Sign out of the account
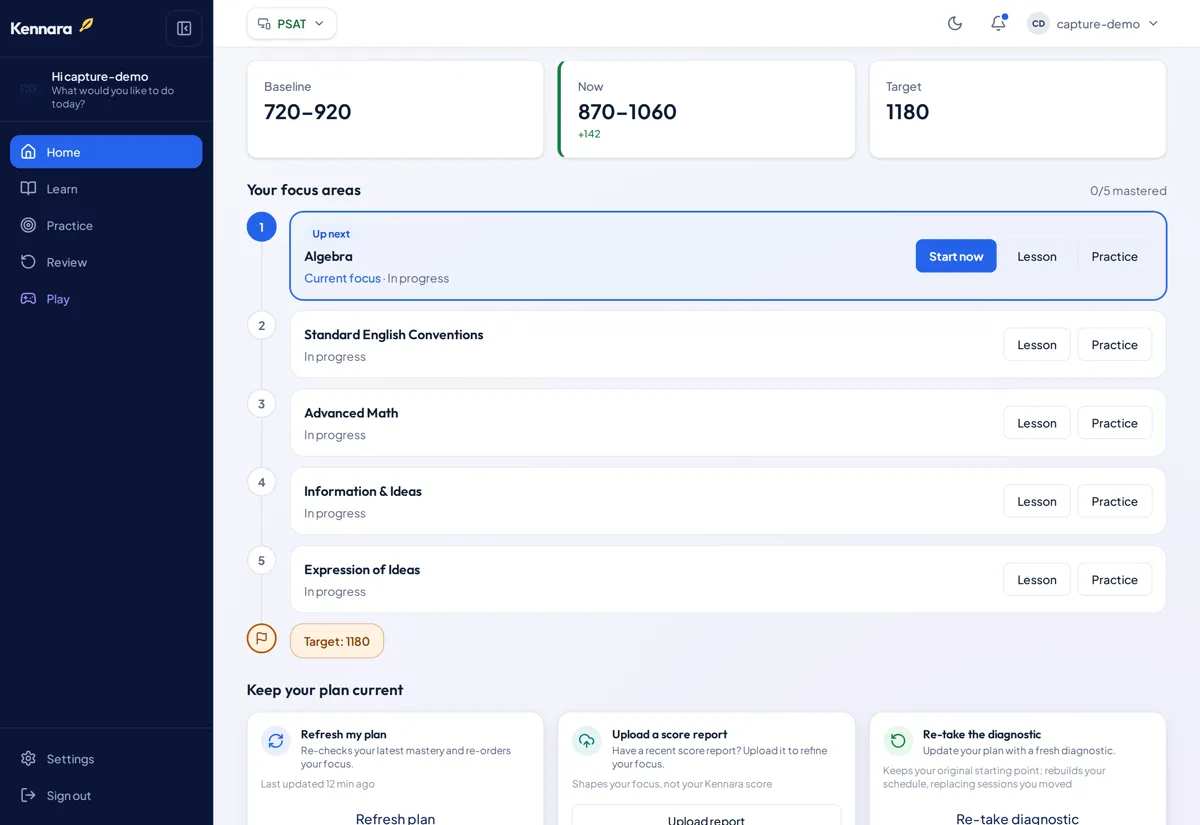The image size is (1200, 825). (106, 796)
